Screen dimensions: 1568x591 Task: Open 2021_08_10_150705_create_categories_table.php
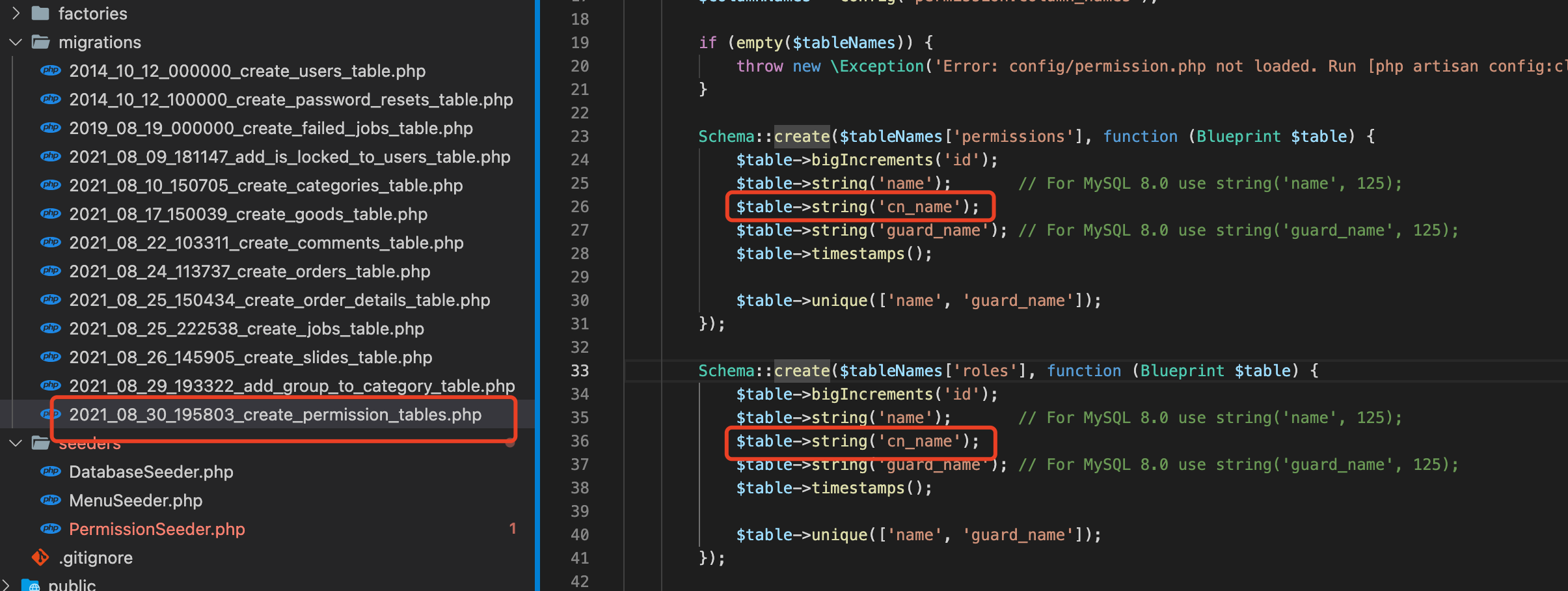coord(266,186)
